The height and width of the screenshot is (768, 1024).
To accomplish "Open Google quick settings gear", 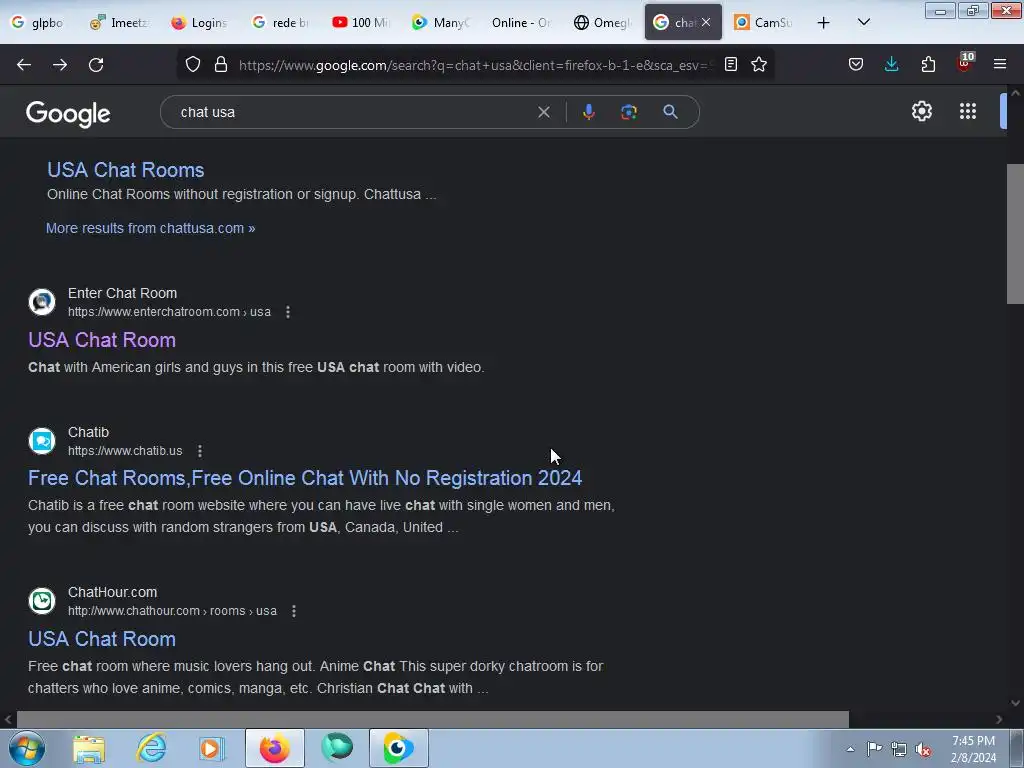I will tap(921, 111).
